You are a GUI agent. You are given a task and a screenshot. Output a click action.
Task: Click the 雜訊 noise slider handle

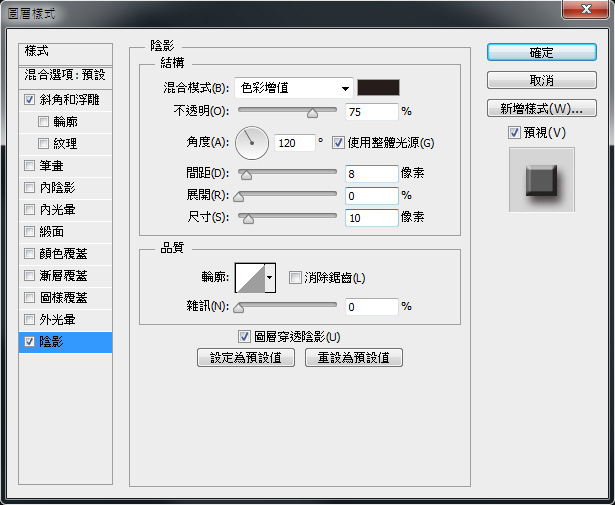238,308
